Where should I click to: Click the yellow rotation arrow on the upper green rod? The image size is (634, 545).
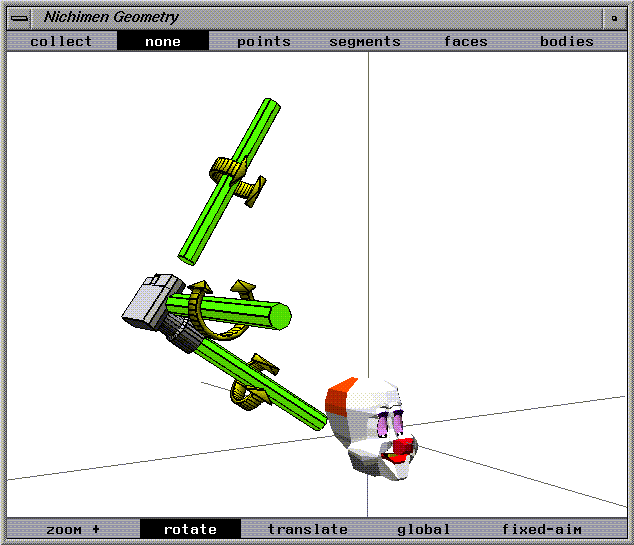point(237,180)
